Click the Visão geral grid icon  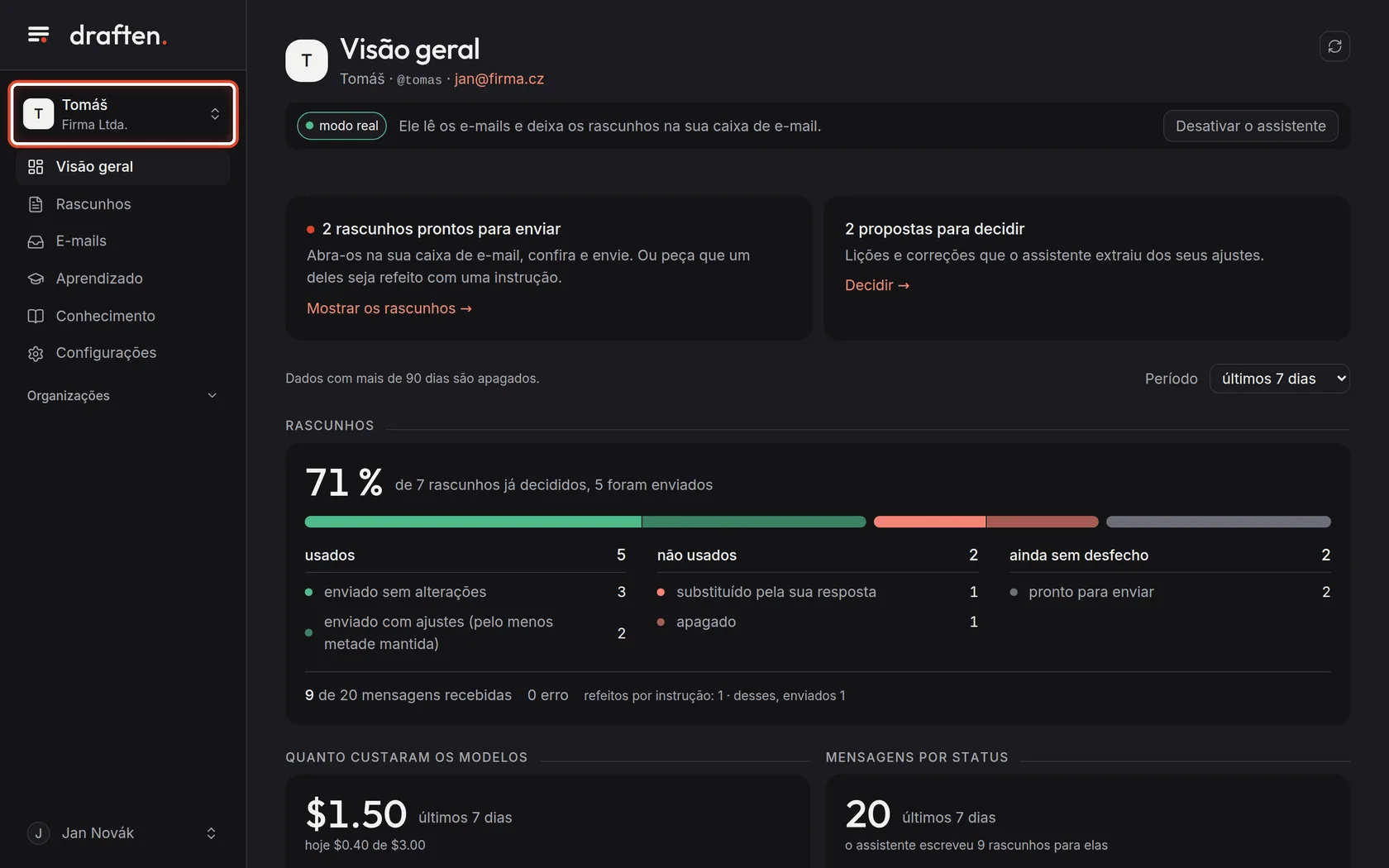tap(36, 167)
